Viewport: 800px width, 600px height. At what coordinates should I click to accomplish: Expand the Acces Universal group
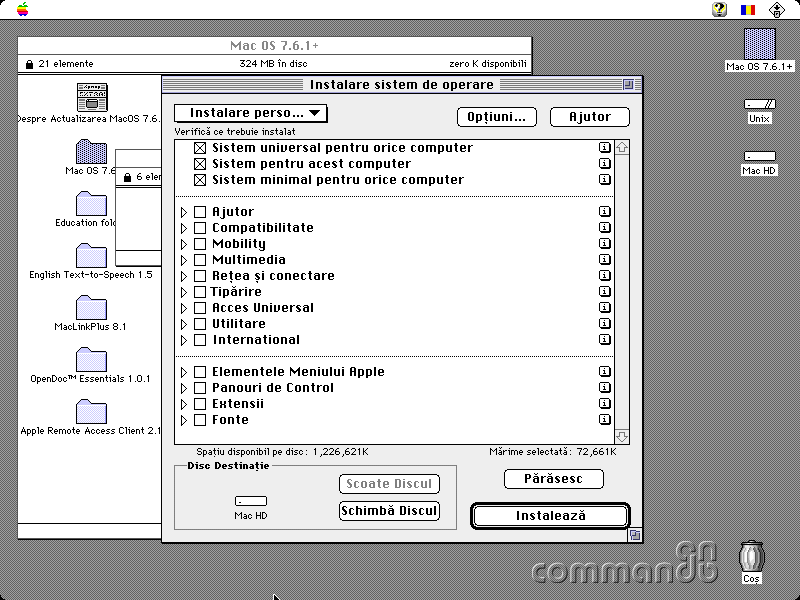coord(184,308)
